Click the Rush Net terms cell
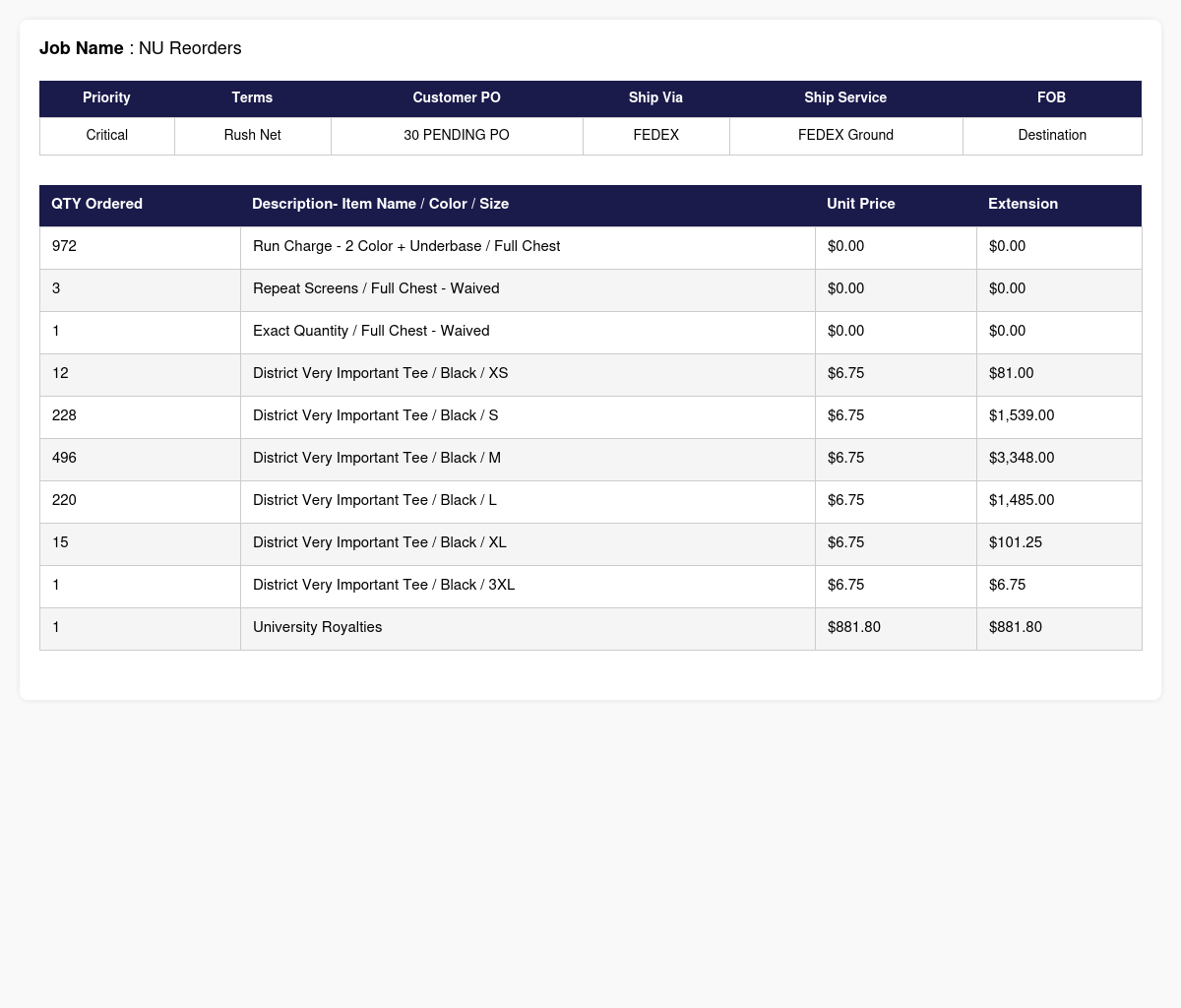 click(x=252, y=136)
